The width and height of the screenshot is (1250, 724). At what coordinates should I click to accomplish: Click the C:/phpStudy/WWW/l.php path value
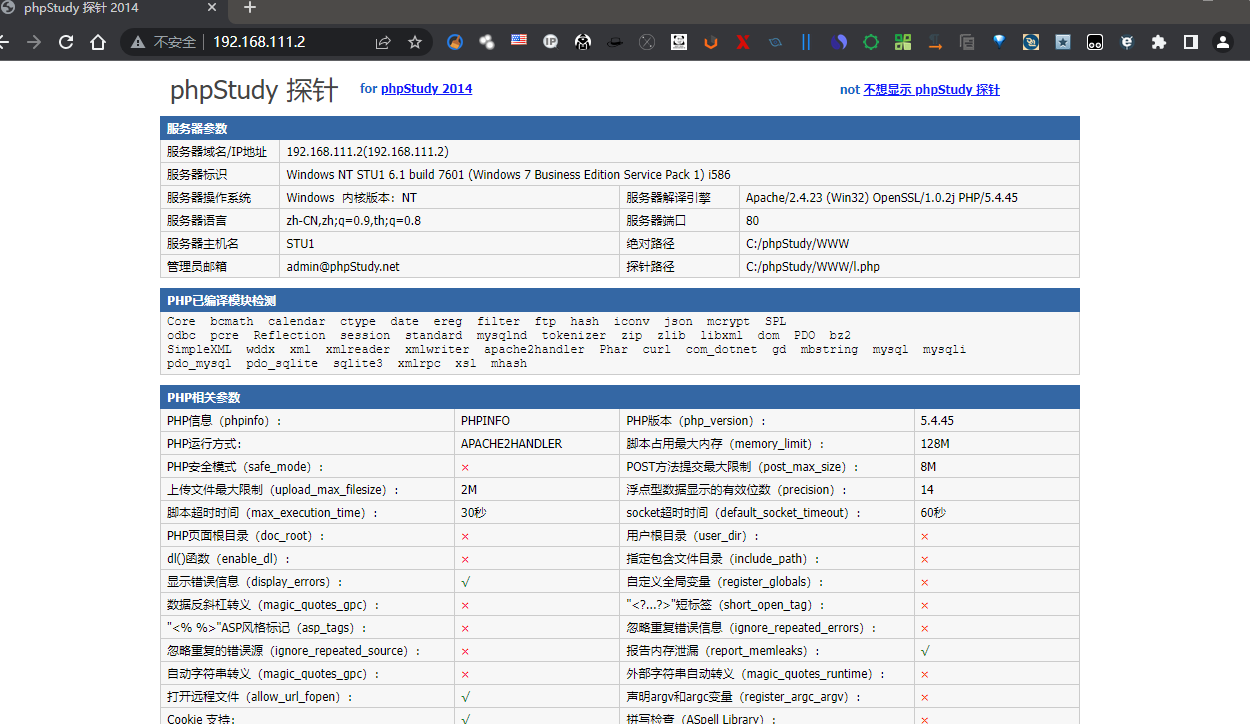813,267
